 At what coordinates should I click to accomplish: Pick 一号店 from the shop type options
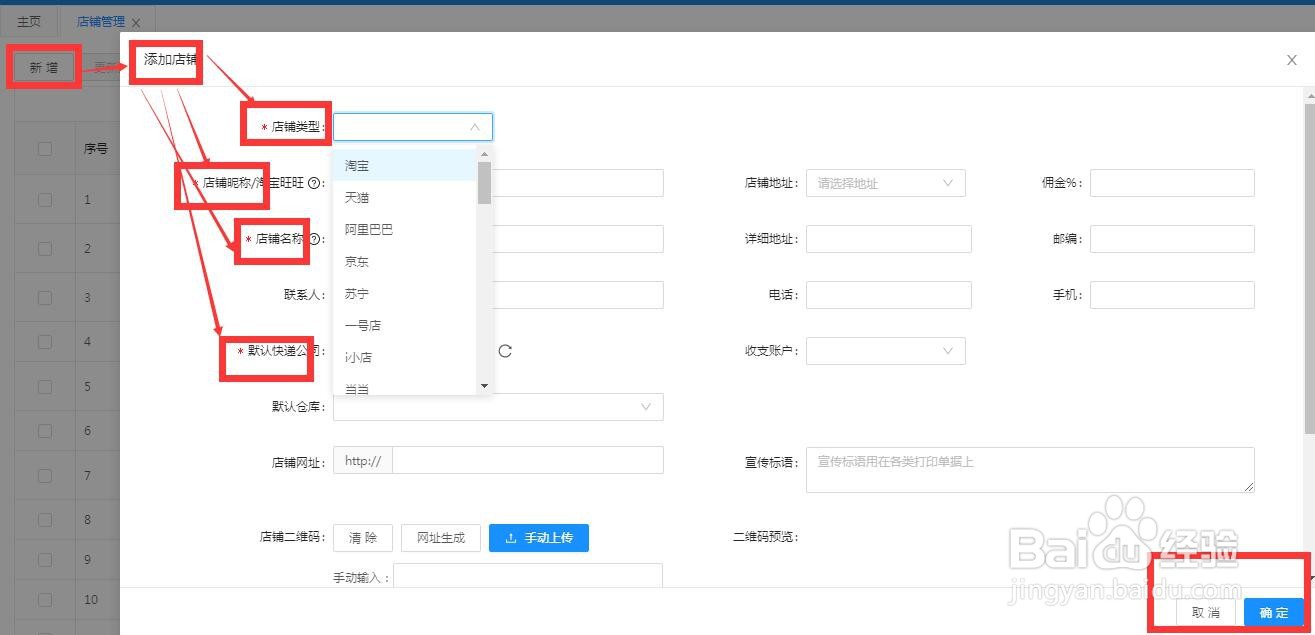pos(405,325)
